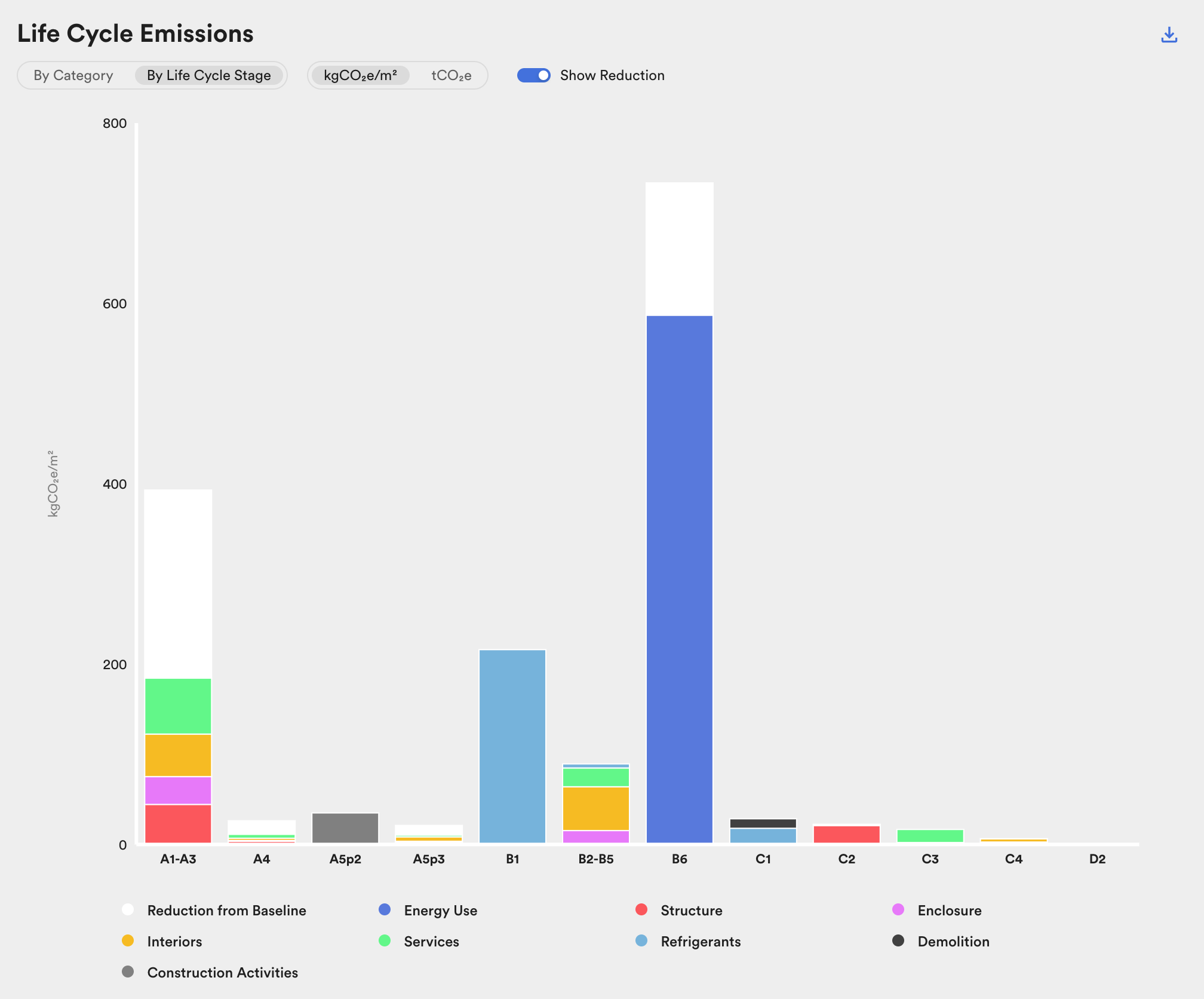Click the Reduction from Baseline legend dot
The image size is (1204, 999).
[128, 909]
